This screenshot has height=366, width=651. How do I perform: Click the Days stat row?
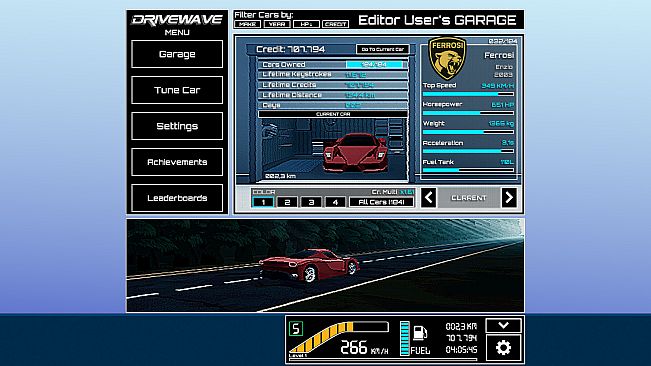[333, 105]
